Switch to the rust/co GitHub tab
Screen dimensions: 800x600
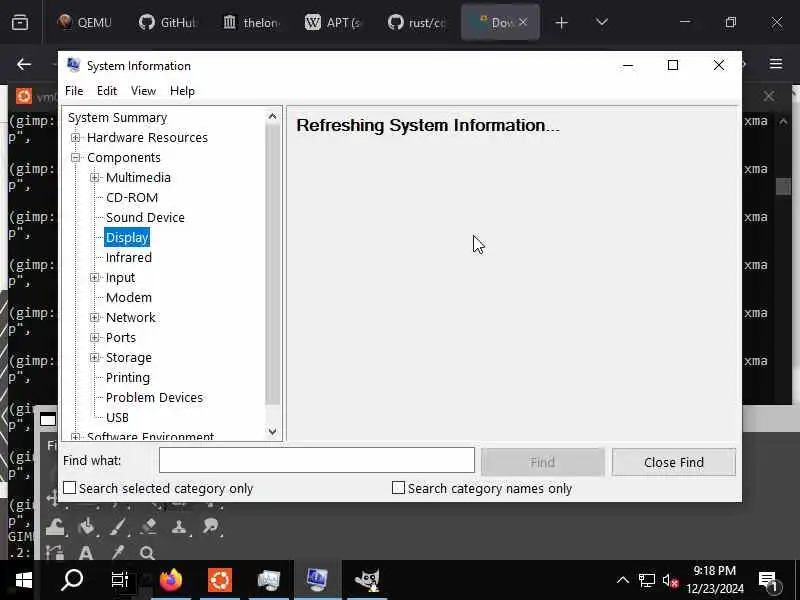417,22
